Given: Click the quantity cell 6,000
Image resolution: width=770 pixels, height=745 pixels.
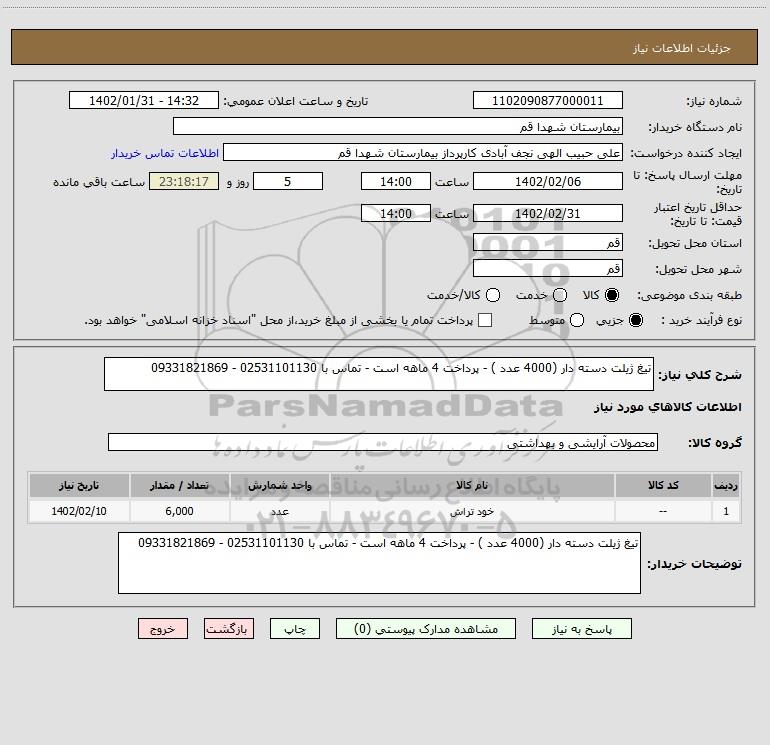Looking at the screenshot, I should pos(179,511).
